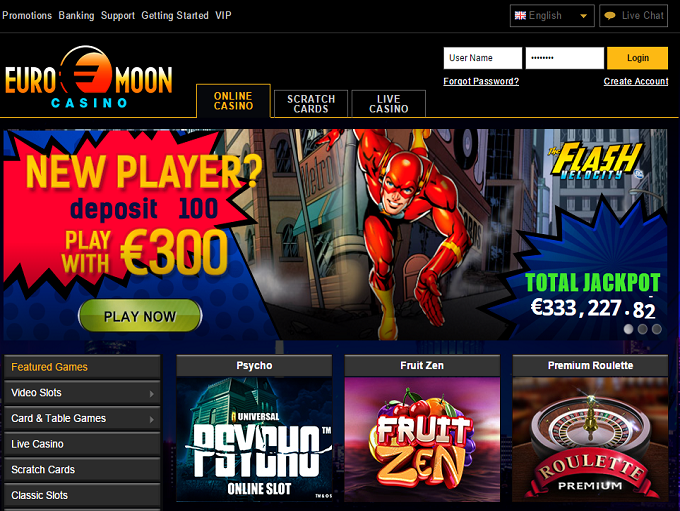Open the Fruit Zen game thumbnail
The width and height of the screenshot is (680, 511).
click(422, 439)
